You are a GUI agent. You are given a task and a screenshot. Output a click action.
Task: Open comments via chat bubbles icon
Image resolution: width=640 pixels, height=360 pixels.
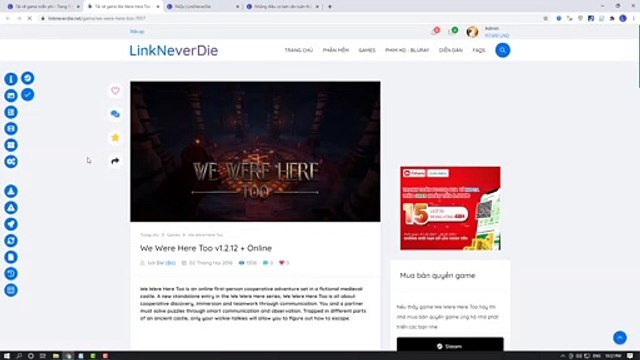click(115, 114)
